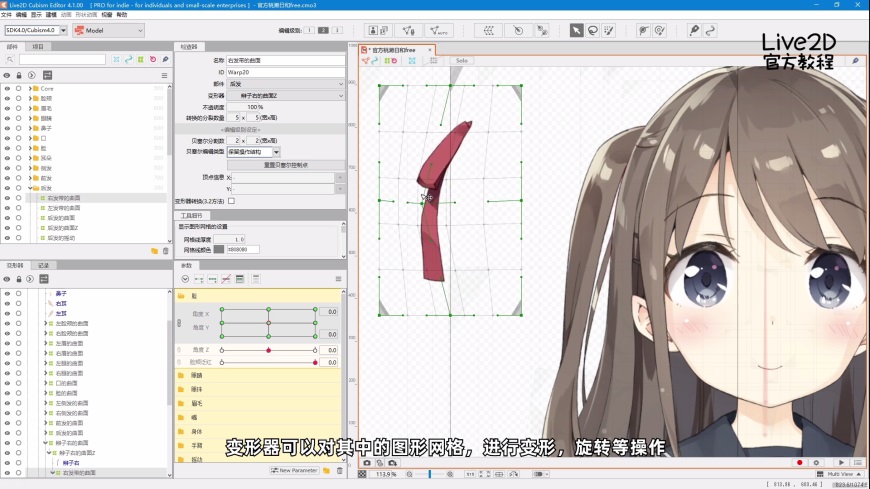
Task: Toggle the record button below canvas
Action: pyautogui.click(x=800, y=462)
